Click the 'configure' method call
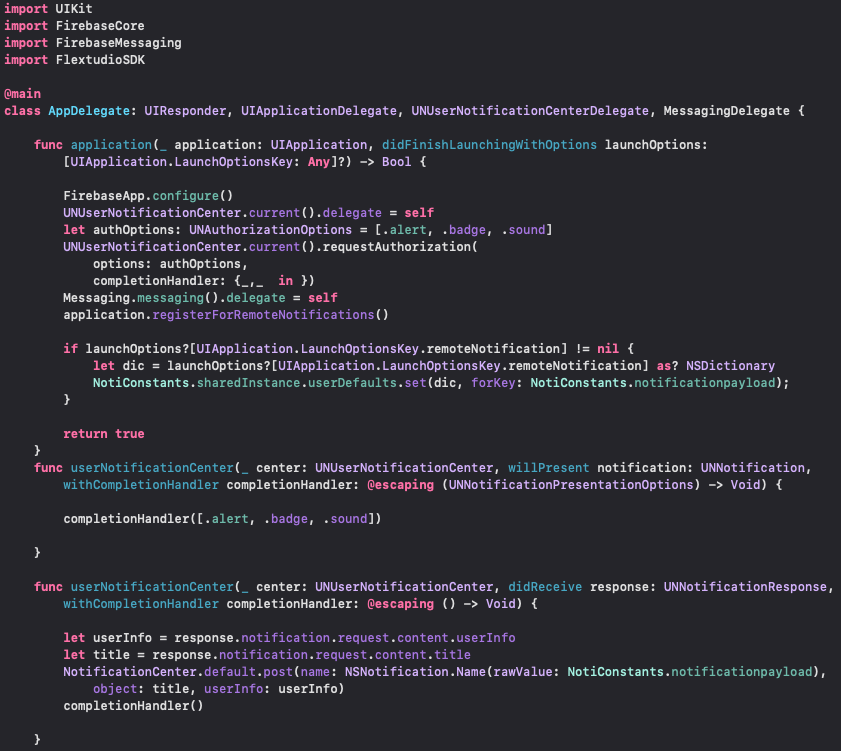This screenshot has height=751, width=841. (x=186, y=196)
